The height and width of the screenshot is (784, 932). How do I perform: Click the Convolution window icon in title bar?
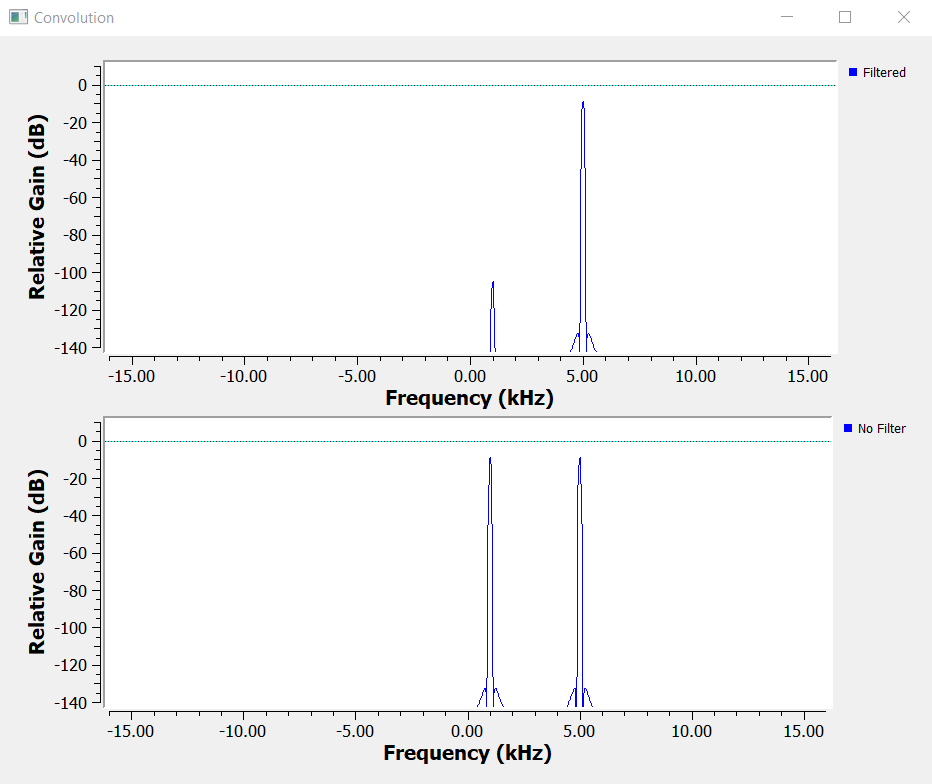[x=18, y=17]
